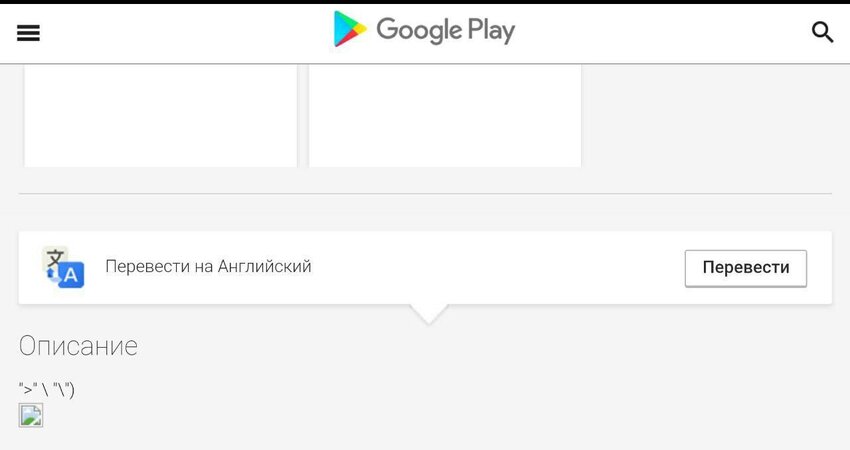Click the colorful Google Play triangle logo
Viewport: 850px width, 450px height.
pos(349,29)
